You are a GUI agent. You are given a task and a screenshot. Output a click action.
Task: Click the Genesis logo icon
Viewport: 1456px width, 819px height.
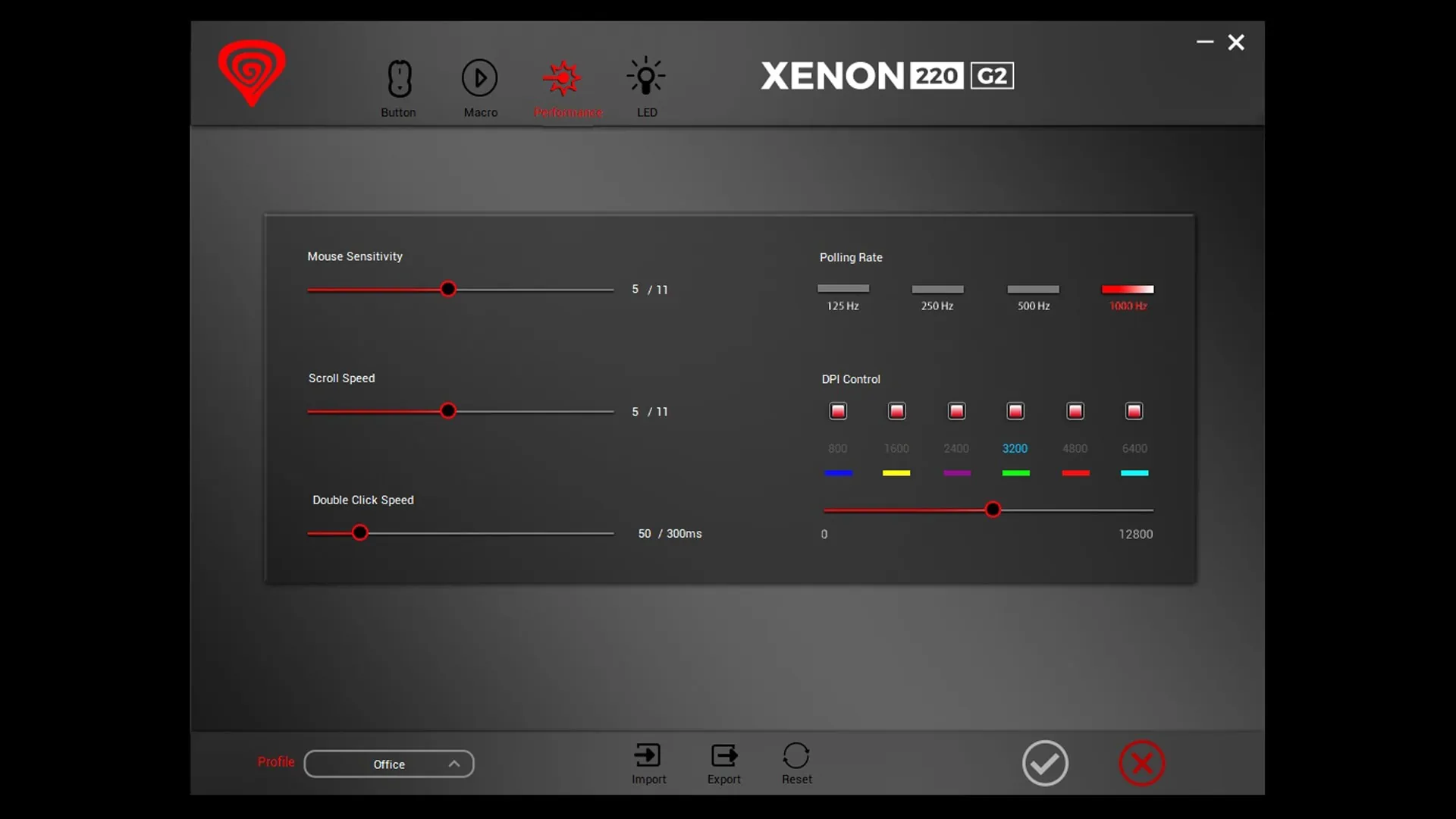pos(252,73)
